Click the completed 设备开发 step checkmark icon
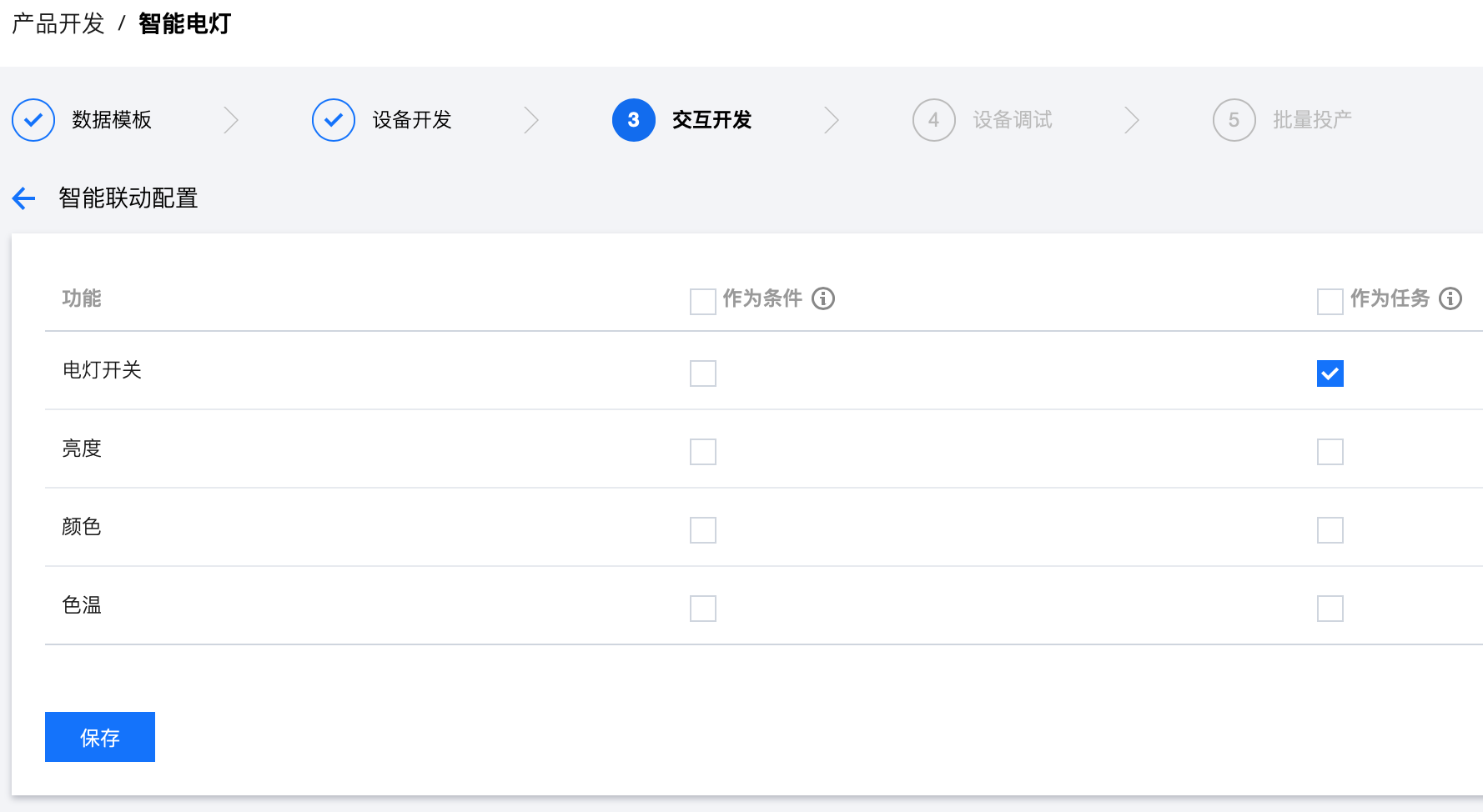 [x=334, y=120]
